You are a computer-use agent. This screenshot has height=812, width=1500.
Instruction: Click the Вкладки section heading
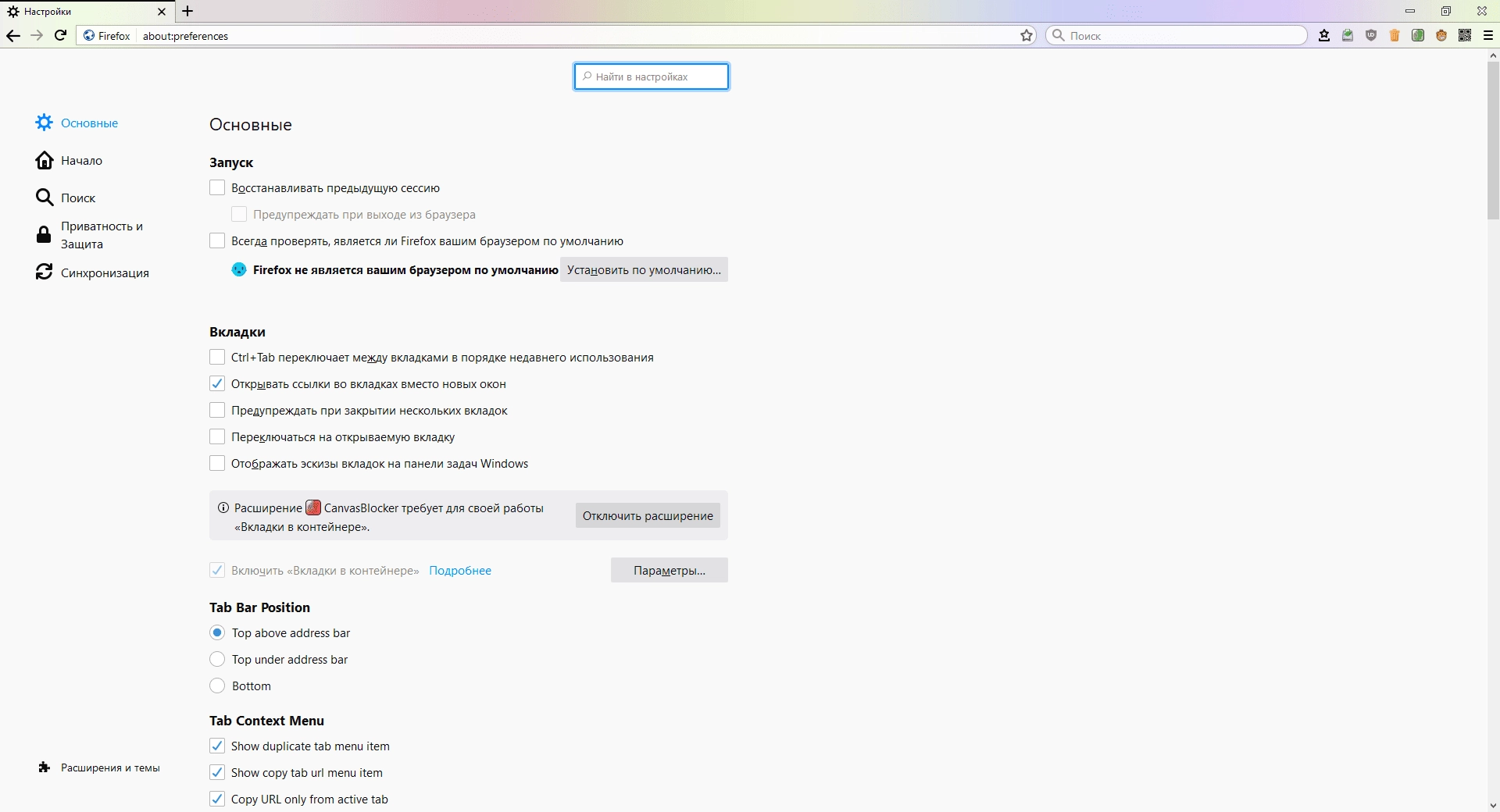[237, 332]
